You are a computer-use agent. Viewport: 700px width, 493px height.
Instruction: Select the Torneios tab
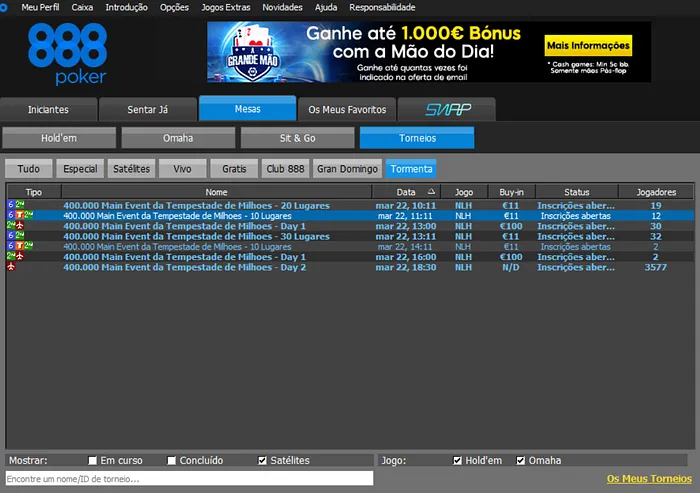pos(417,138)
